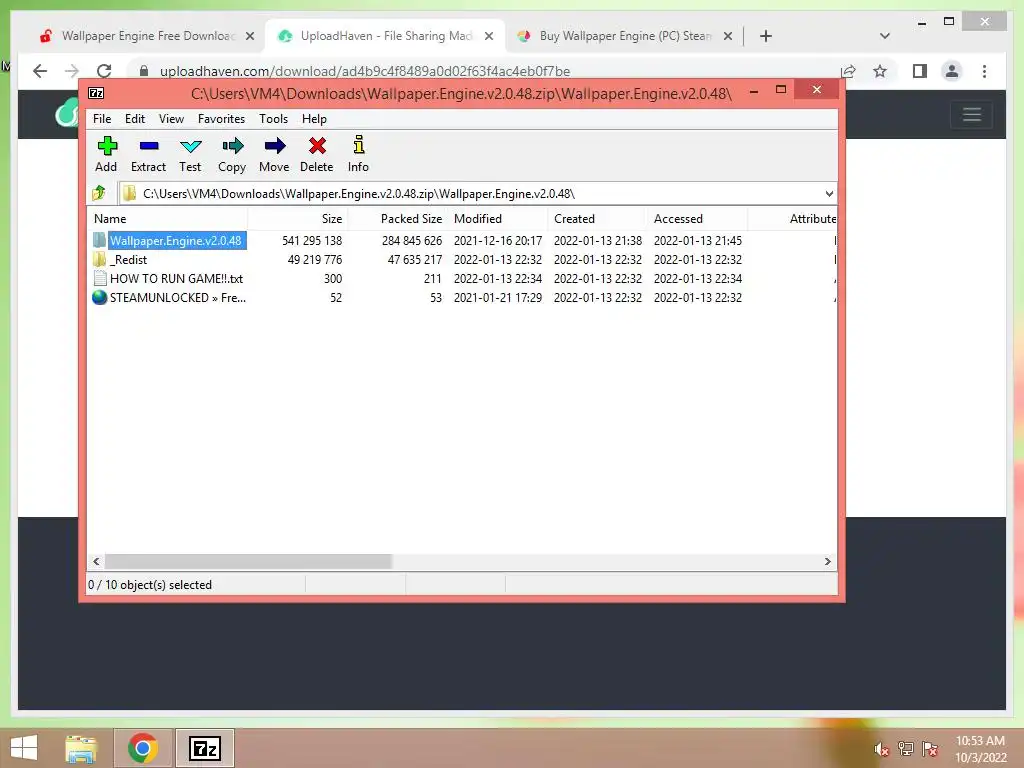Viewport: 1024px width, 768px height.
Task: Sort by Accessed column header
Action: pyautogui.click(x=697, y=219)
